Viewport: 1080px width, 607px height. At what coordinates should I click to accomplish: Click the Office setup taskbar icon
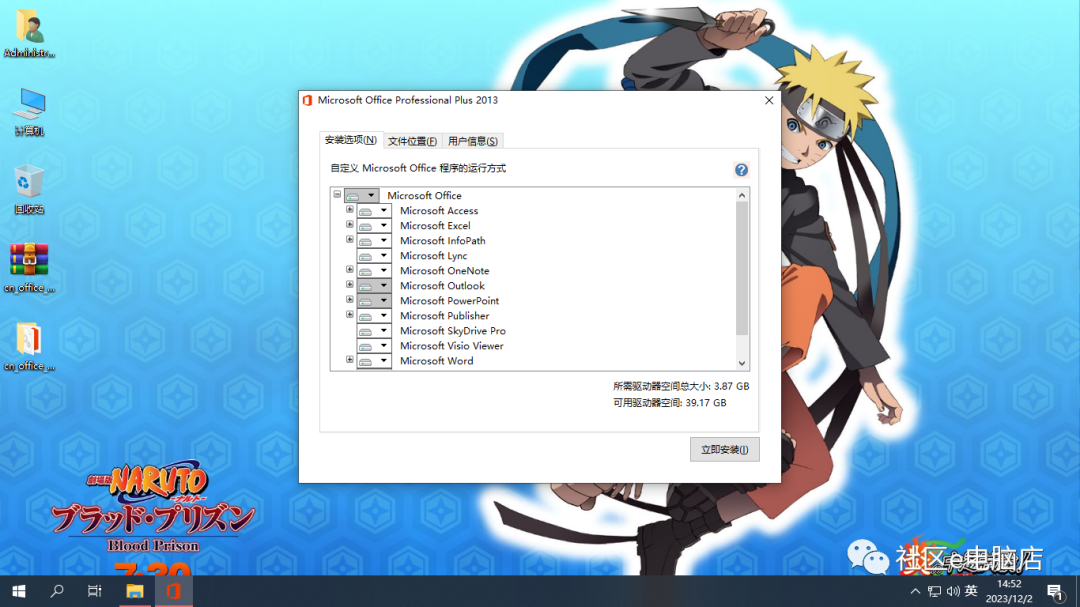click(x=173, y=591)
